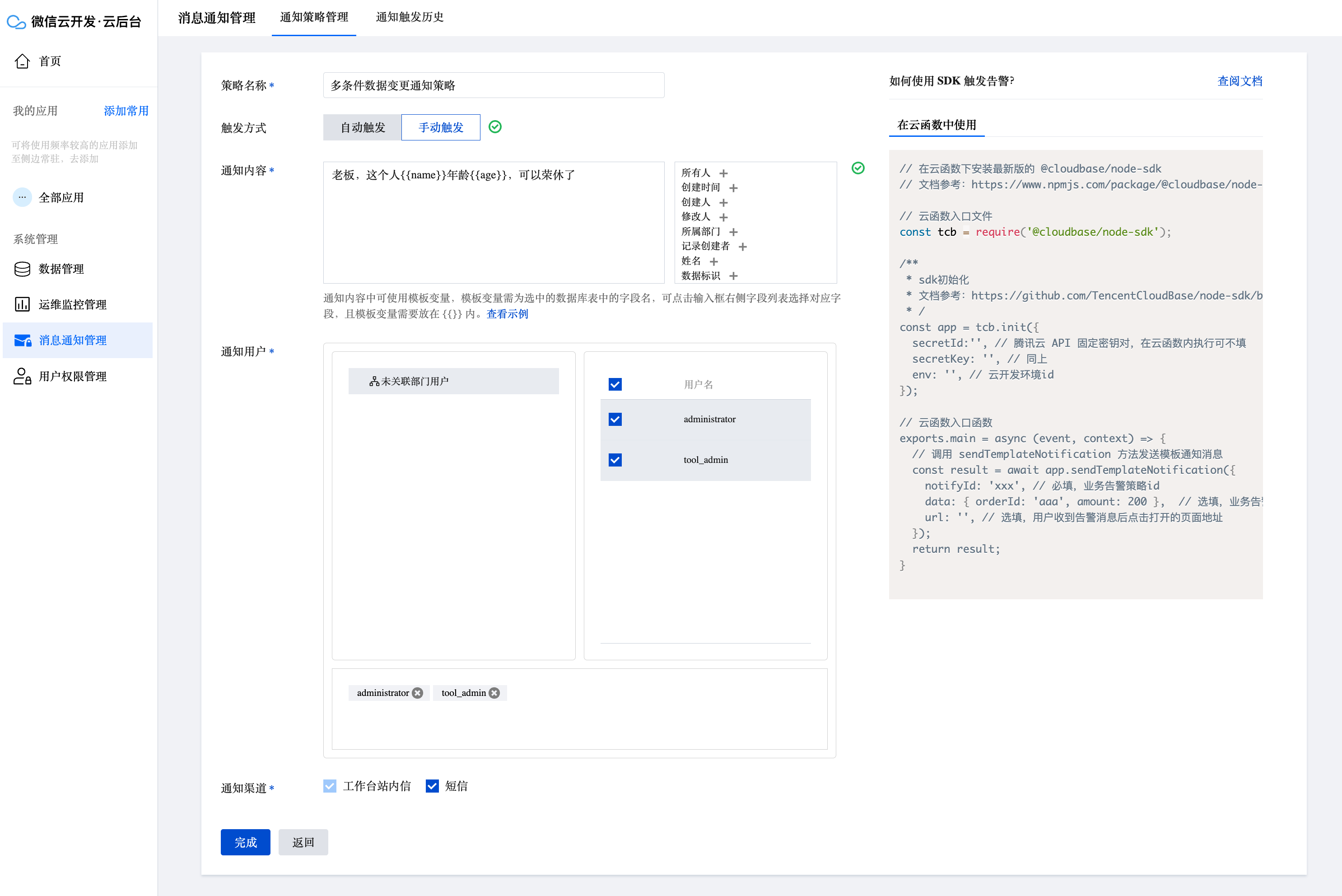Toggle the 短信 channel checkbox
This screenshot has width=1342, height=896.
pos(432,786)
